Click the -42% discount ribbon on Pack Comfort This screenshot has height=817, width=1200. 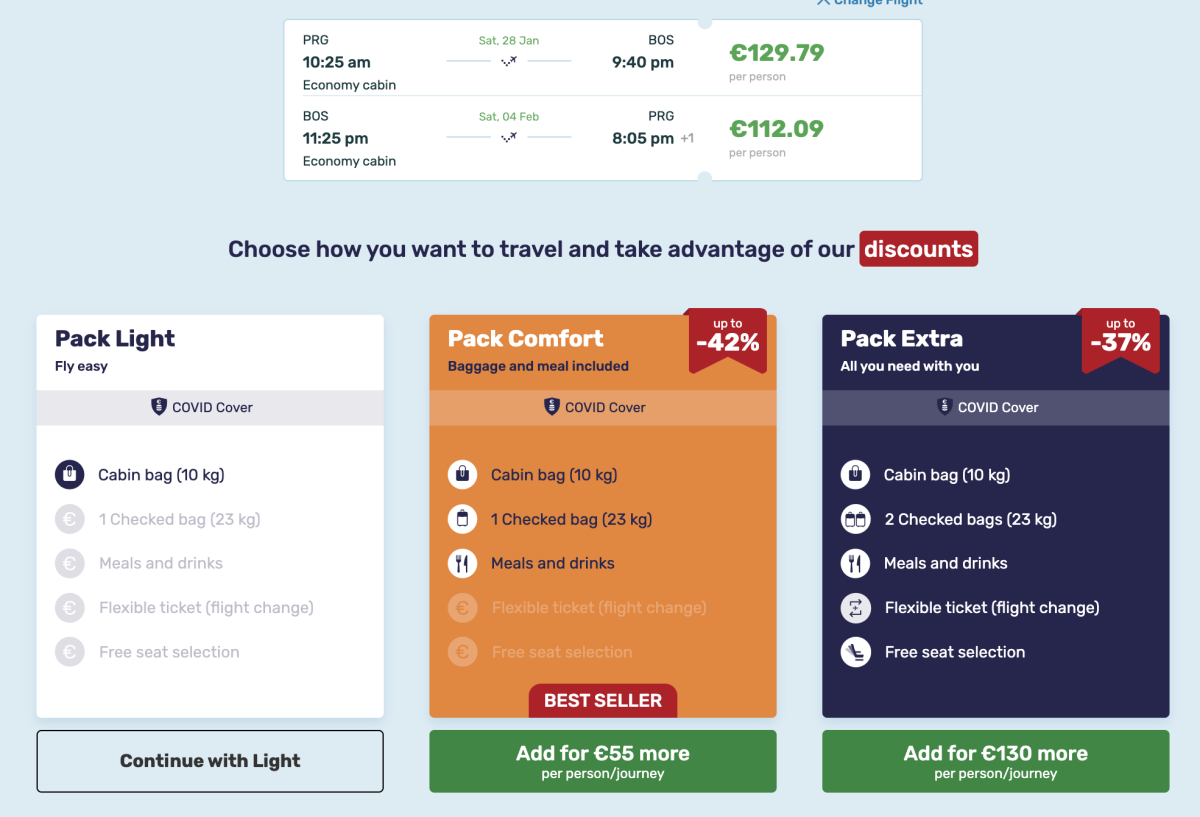coord(727,339)
